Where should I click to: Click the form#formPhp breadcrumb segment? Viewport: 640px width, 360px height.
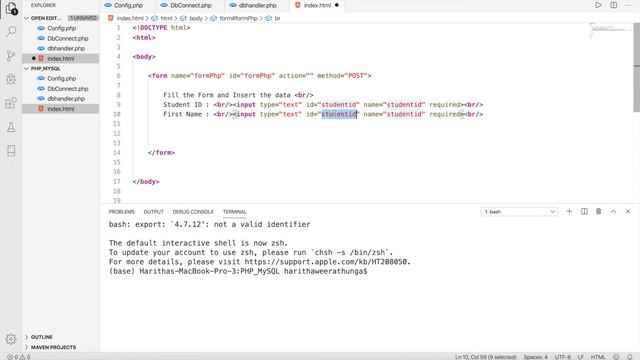(238, 18)
